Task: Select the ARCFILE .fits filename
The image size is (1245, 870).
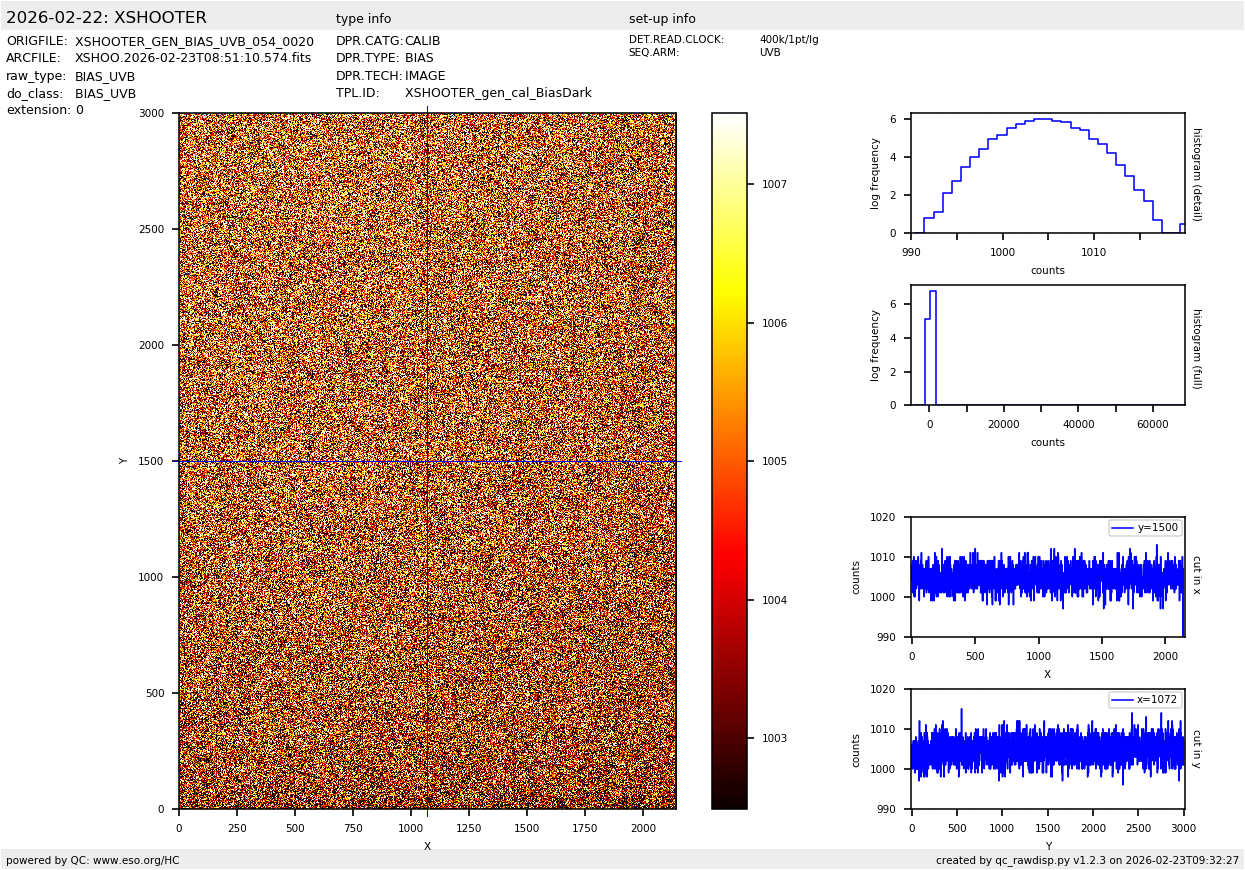Action: point(193,59)
